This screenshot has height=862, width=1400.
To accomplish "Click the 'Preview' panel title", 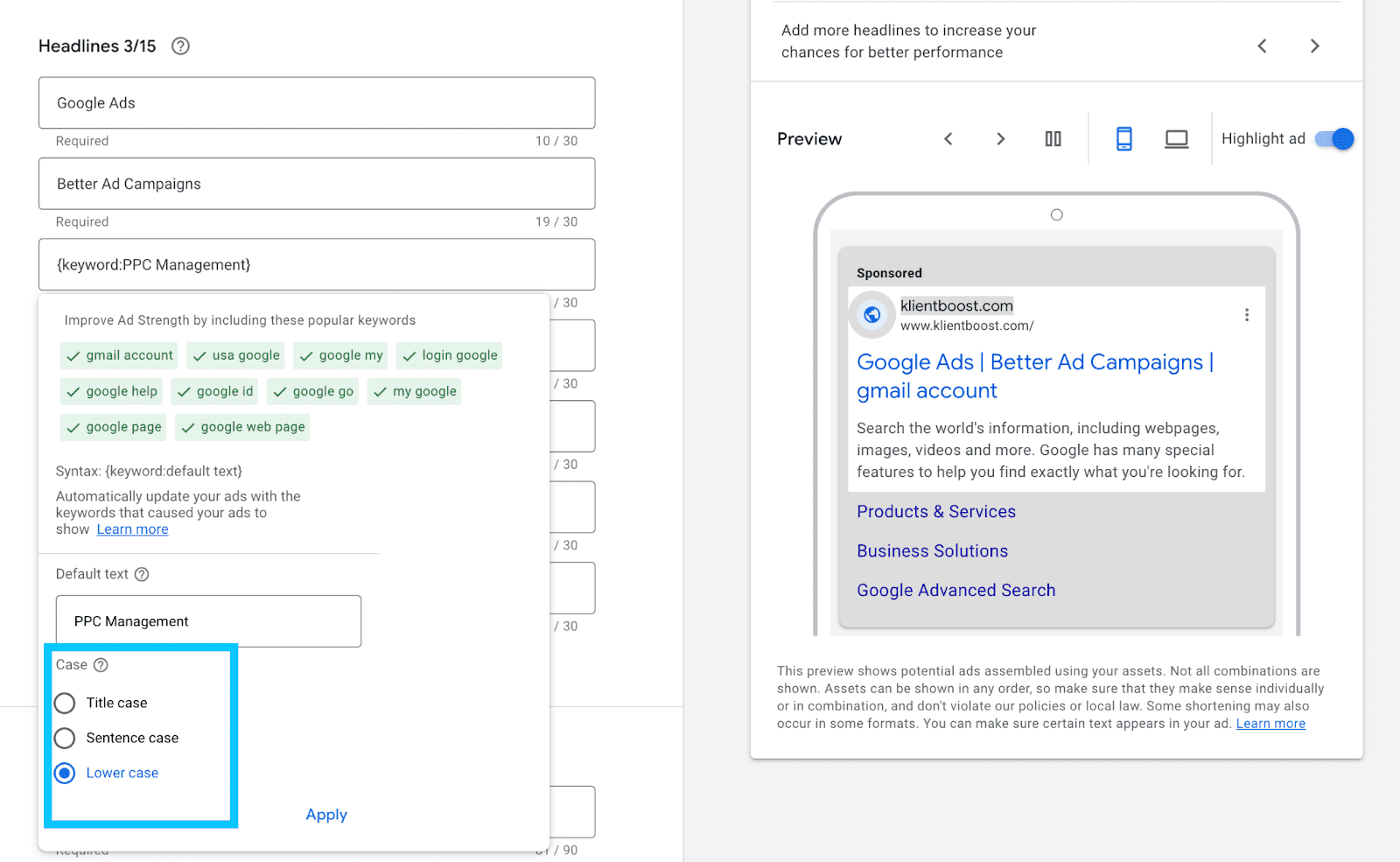I will [x=809, y=139].
